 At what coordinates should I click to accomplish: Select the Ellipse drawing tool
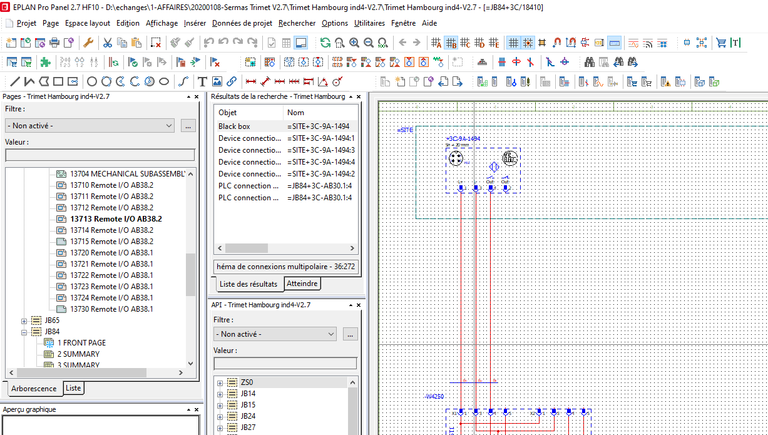click(x=164, y=81)
